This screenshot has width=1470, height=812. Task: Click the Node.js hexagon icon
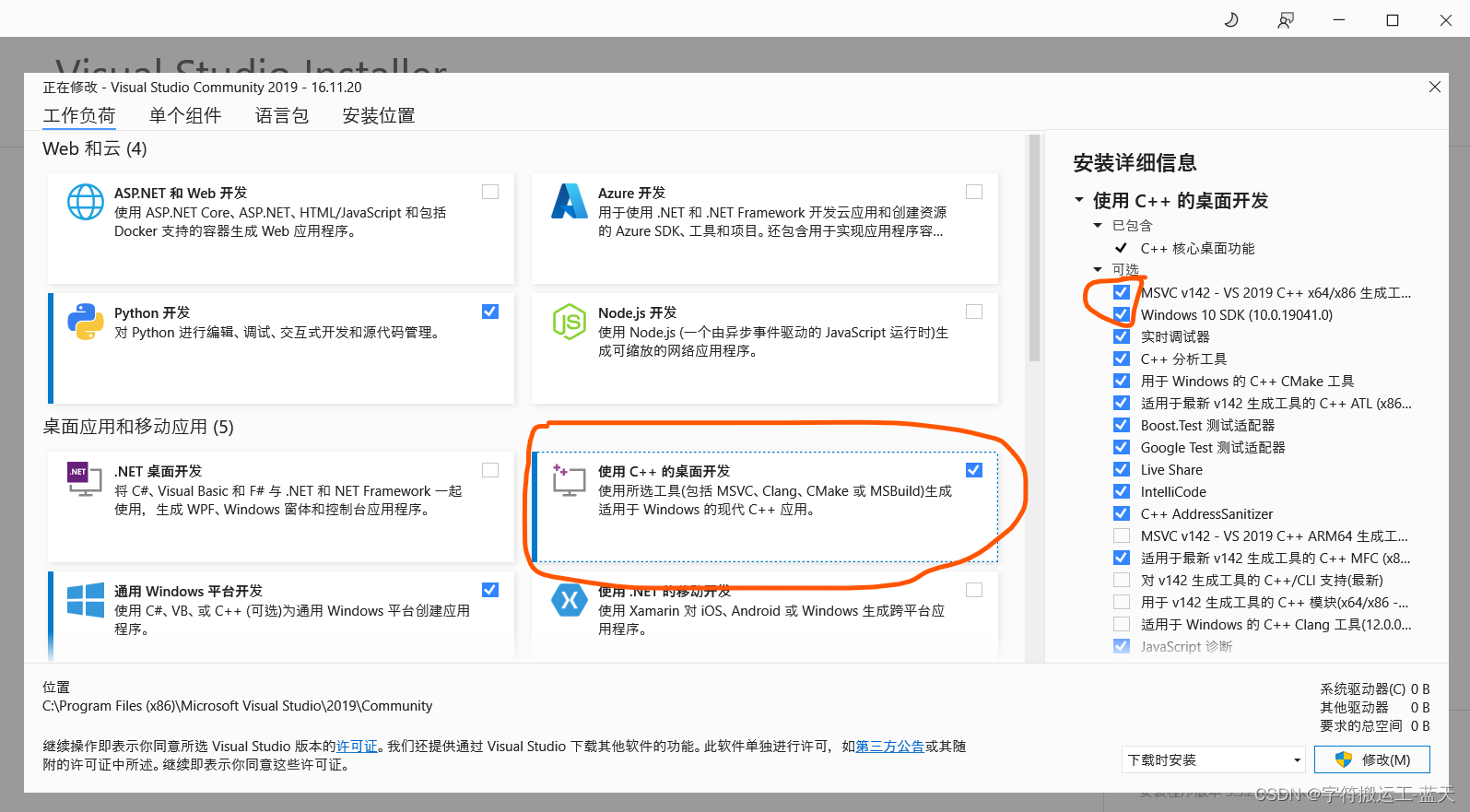(x=570, y=322)
